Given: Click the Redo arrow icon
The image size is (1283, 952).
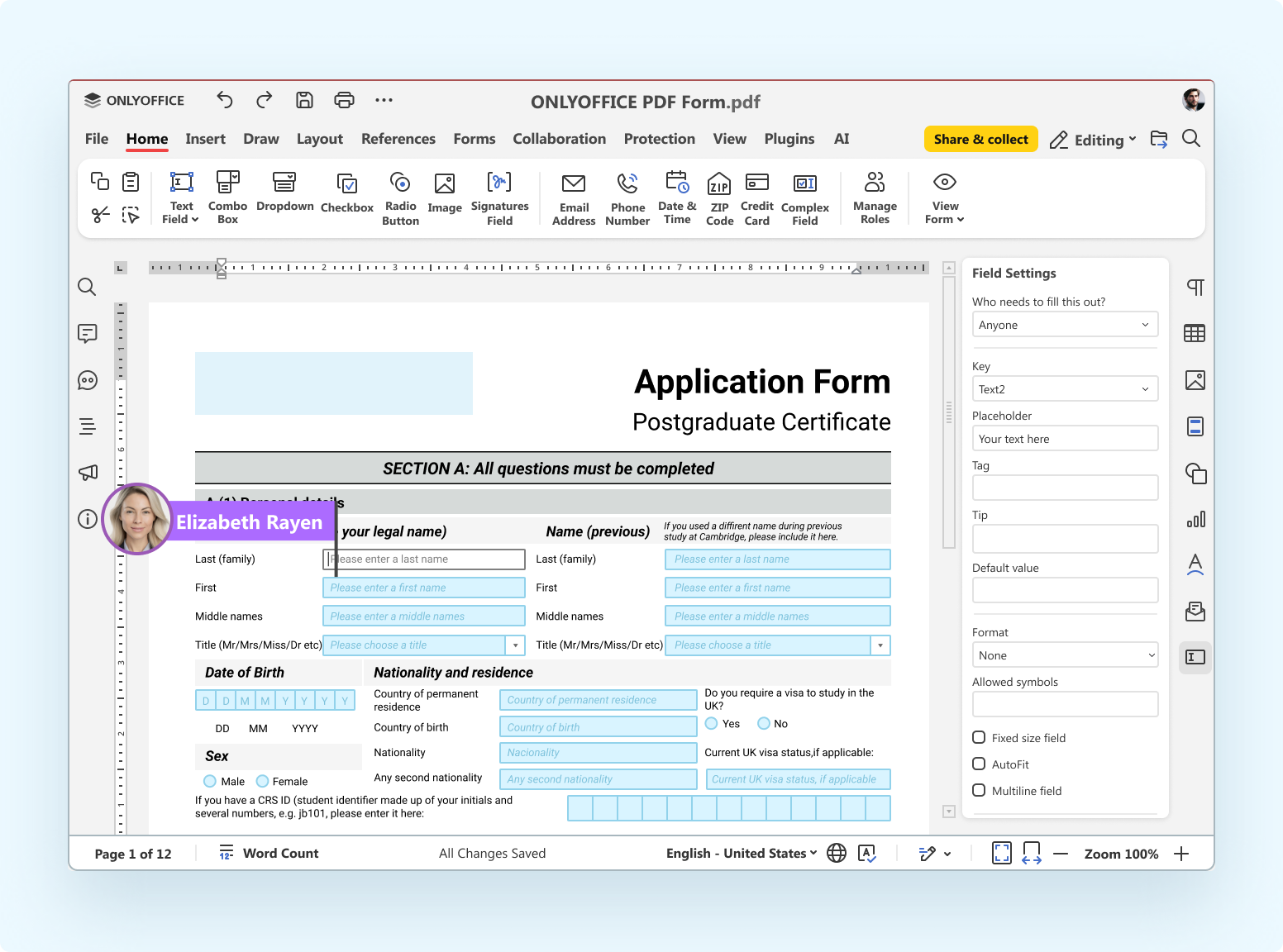Looking at the screenshot, I should pos(265,100).
